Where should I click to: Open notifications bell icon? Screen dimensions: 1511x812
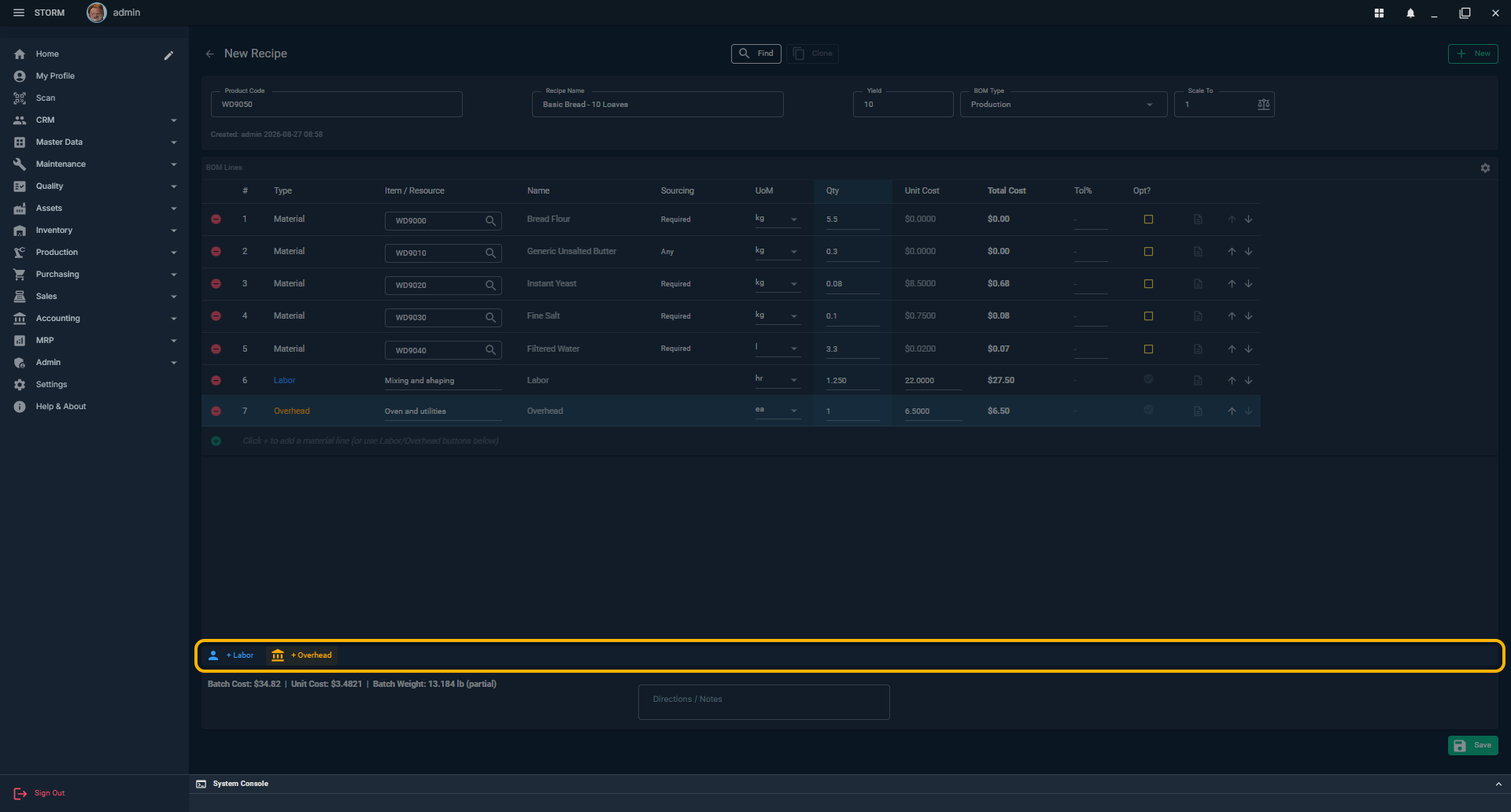tap(1410, 13)
